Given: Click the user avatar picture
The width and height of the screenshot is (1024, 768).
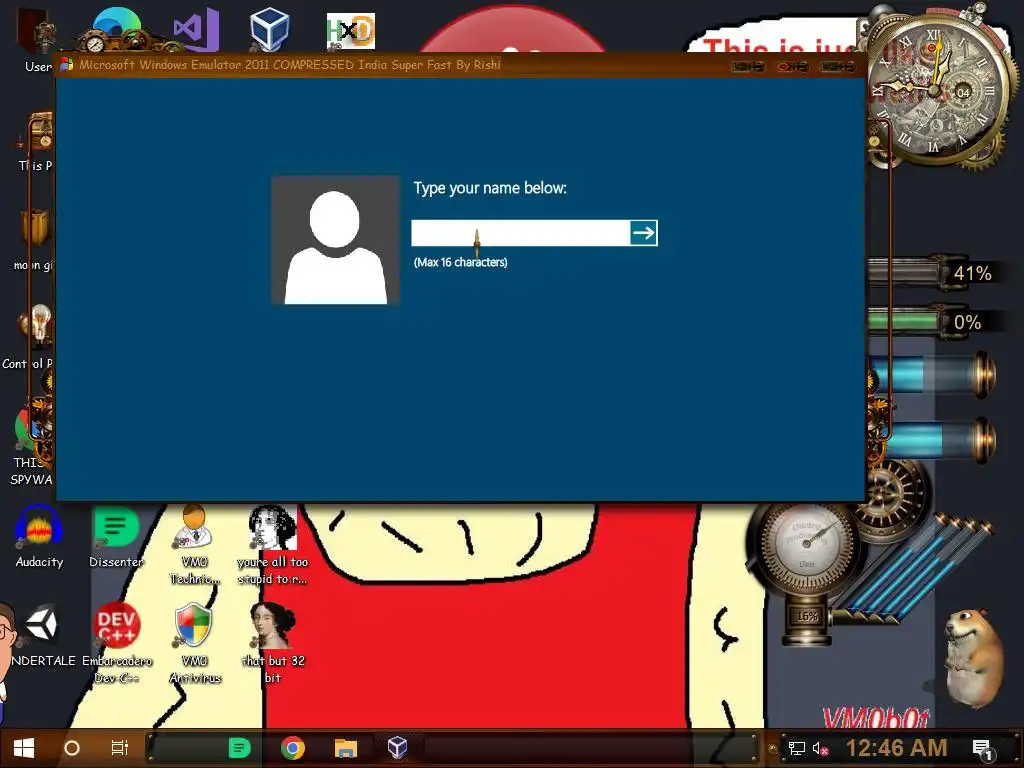Looking at the screenshot, I should pos(335,240).
